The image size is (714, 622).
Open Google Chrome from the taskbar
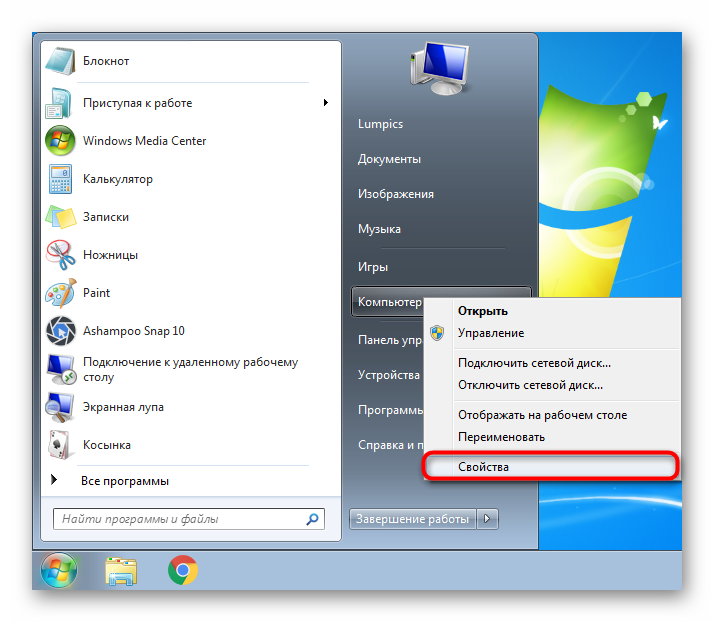183,571
